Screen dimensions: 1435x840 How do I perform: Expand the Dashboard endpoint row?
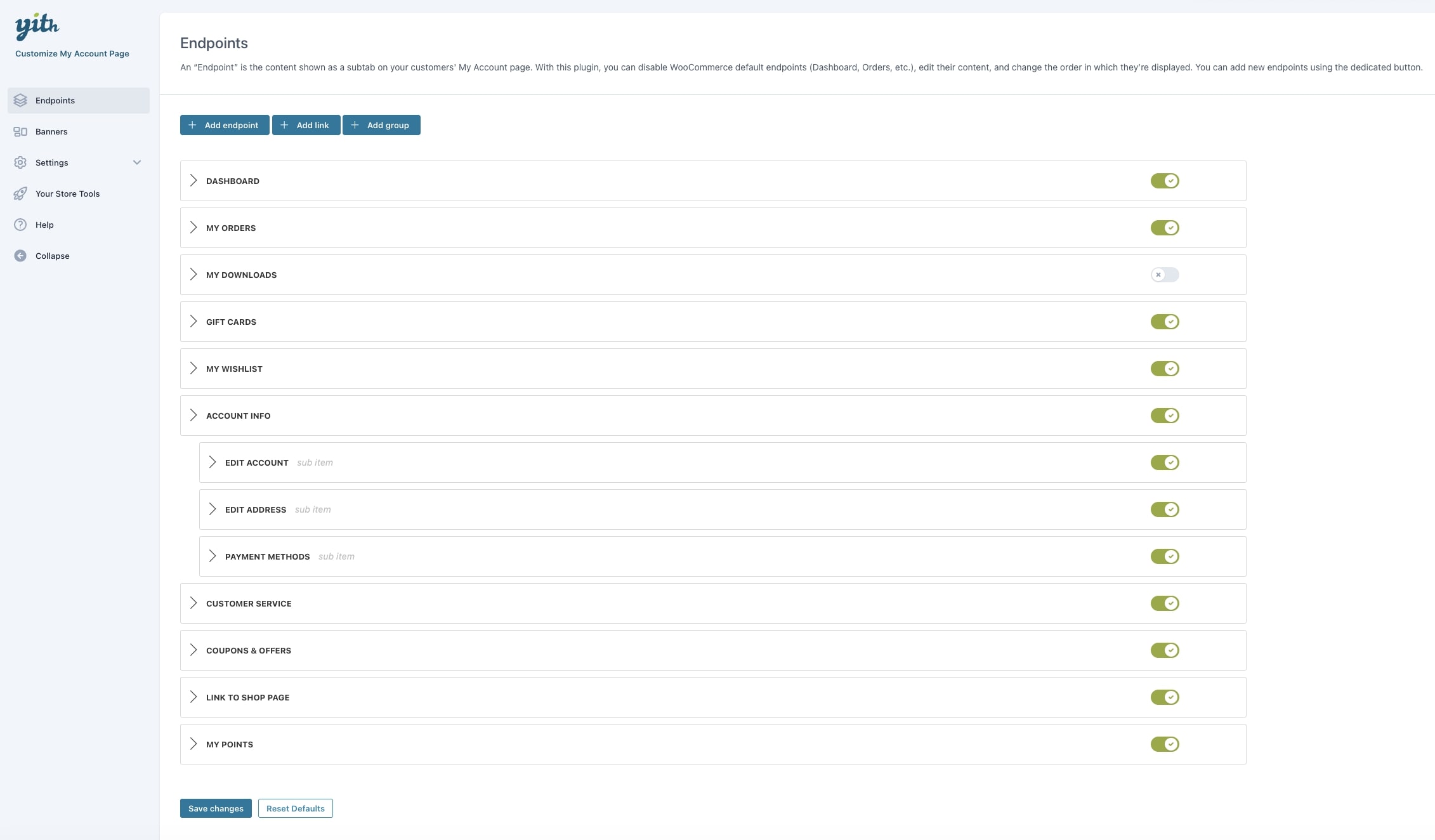(x=193, y=181)
